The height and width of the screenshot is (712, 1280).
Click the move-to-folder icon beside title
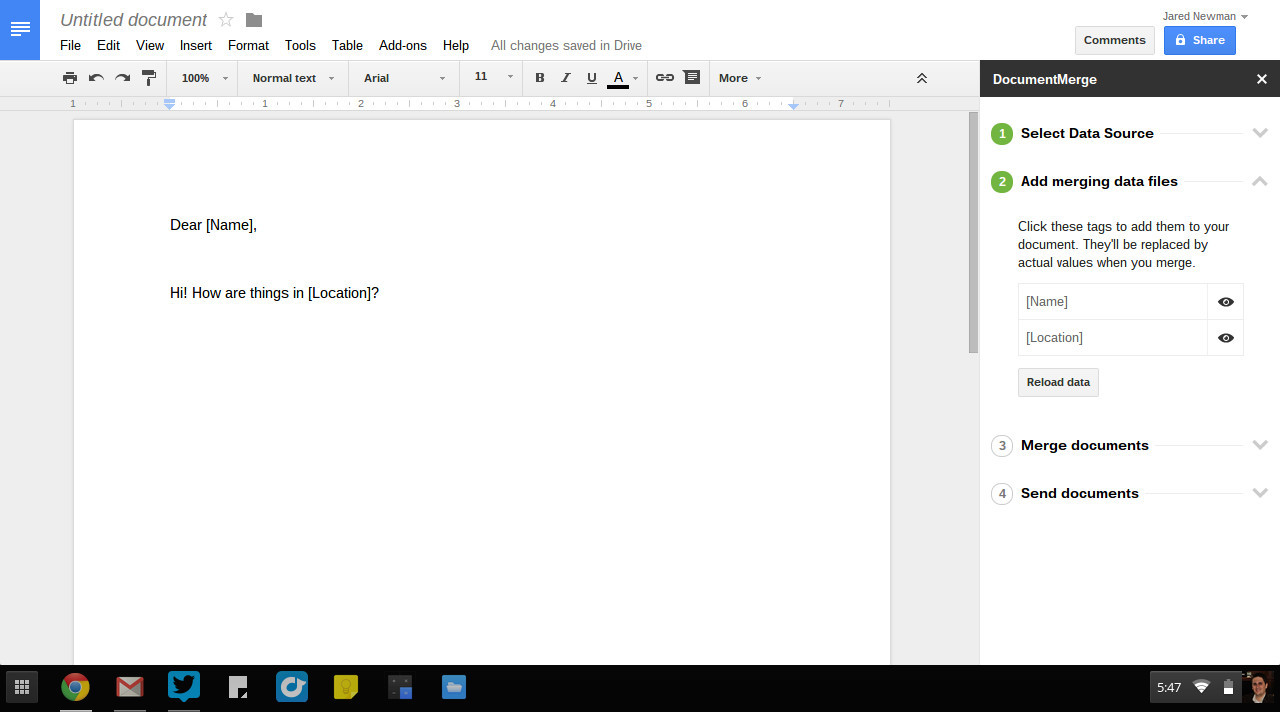(x=254, y=20)
